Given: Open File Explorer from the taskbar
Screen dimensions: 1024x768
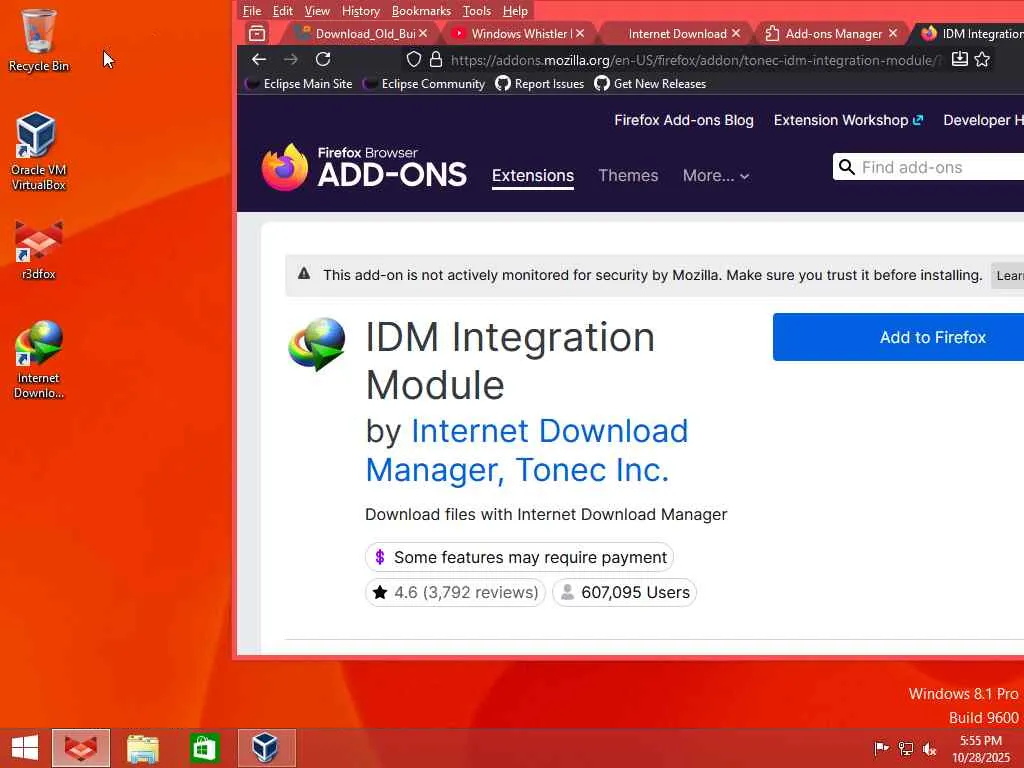Looking at the screenshot, I should (142, 748).
